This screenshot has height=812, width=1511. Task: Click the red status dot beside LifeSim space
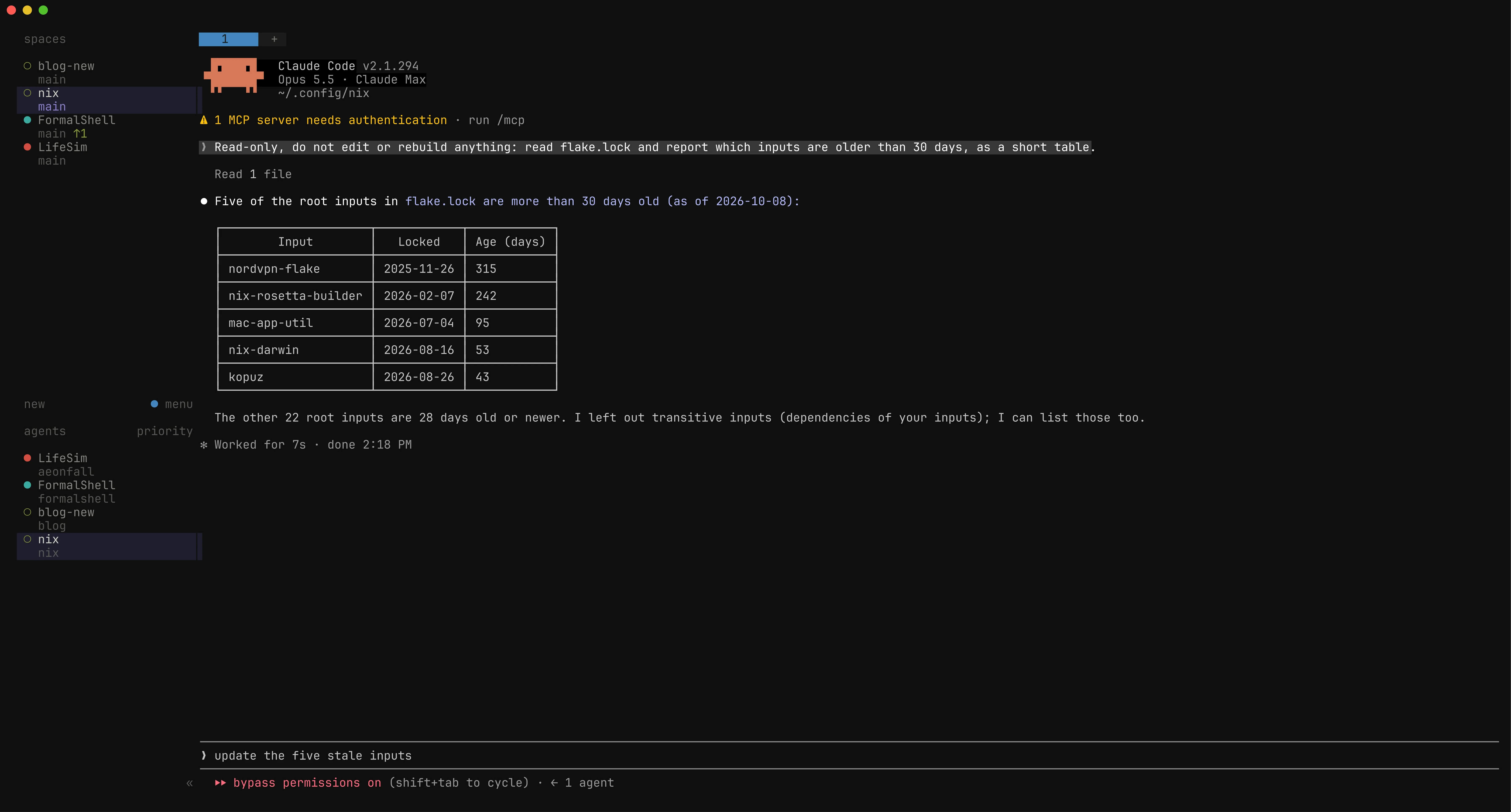[27, 147]
